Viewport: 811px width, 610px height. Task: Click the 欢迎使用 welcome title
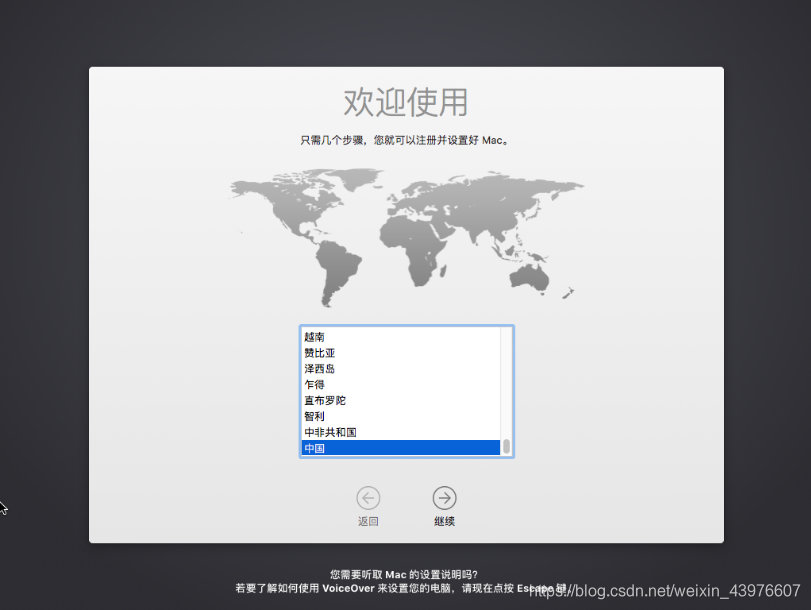405,101
